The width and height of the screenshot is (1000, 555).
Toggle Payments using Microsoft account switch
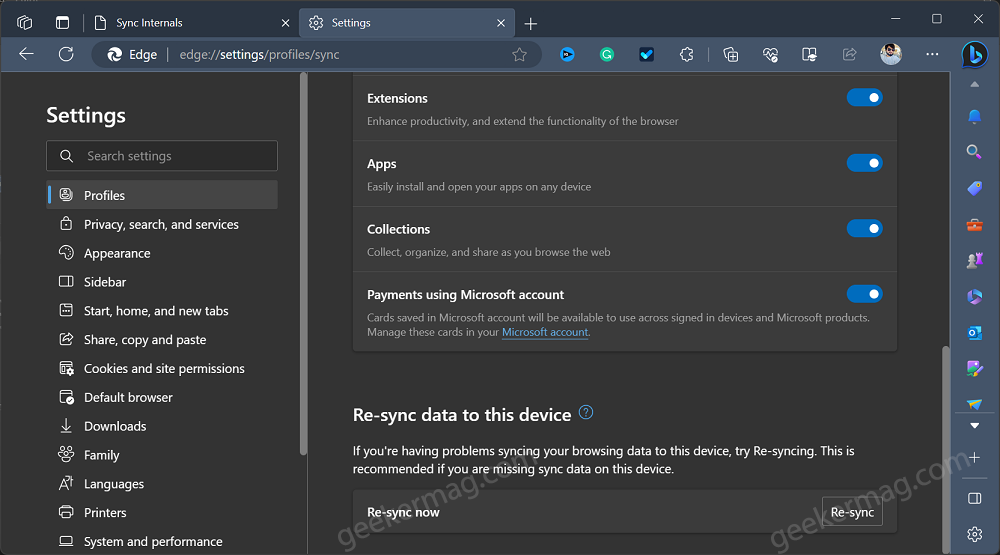pos(864,294)
